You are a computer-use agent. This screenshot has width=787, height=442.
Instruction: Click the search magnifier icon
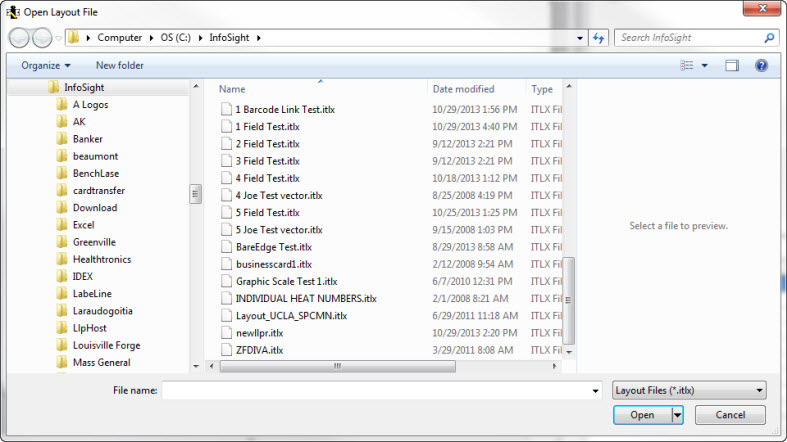point(769,38)
